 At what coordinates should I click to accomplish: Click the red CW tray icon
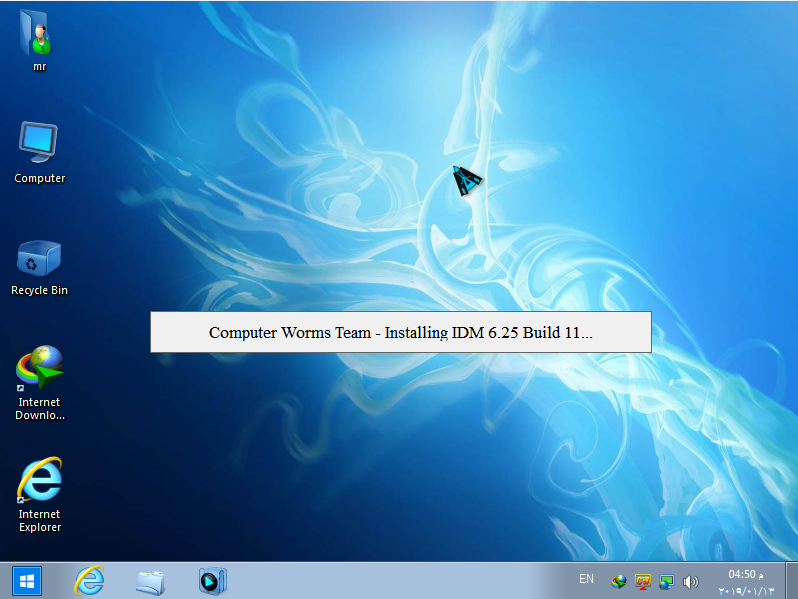point(643,581)
